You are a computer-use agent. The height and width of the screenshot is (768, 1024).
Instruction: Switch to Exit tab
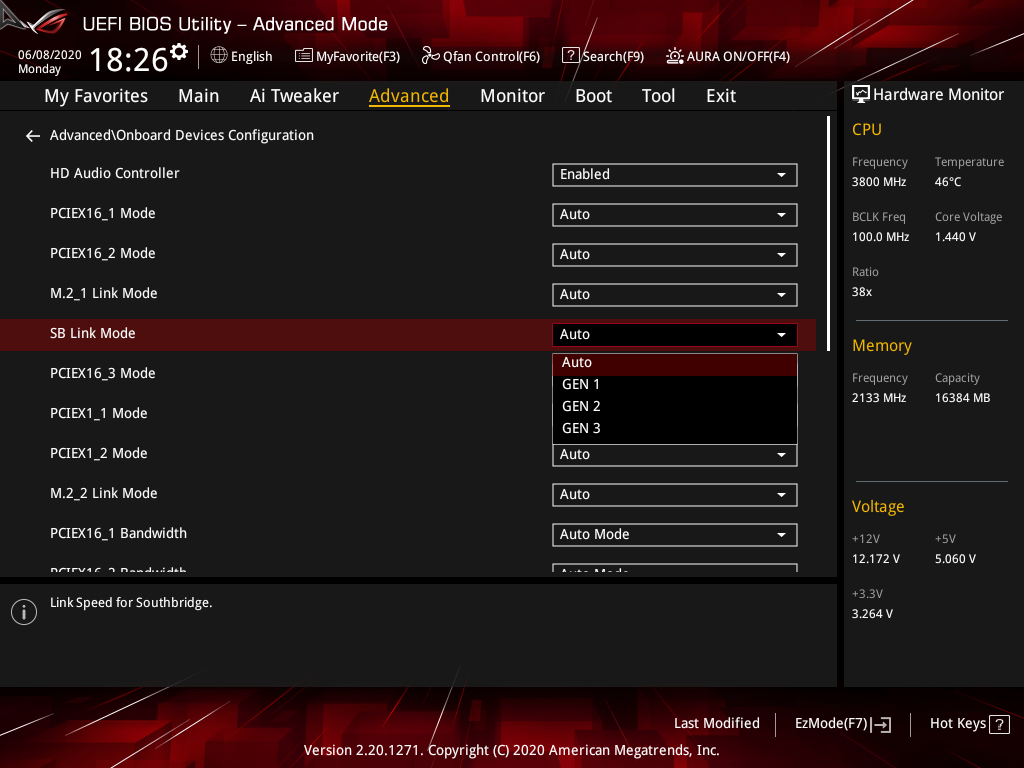(721, 96)
